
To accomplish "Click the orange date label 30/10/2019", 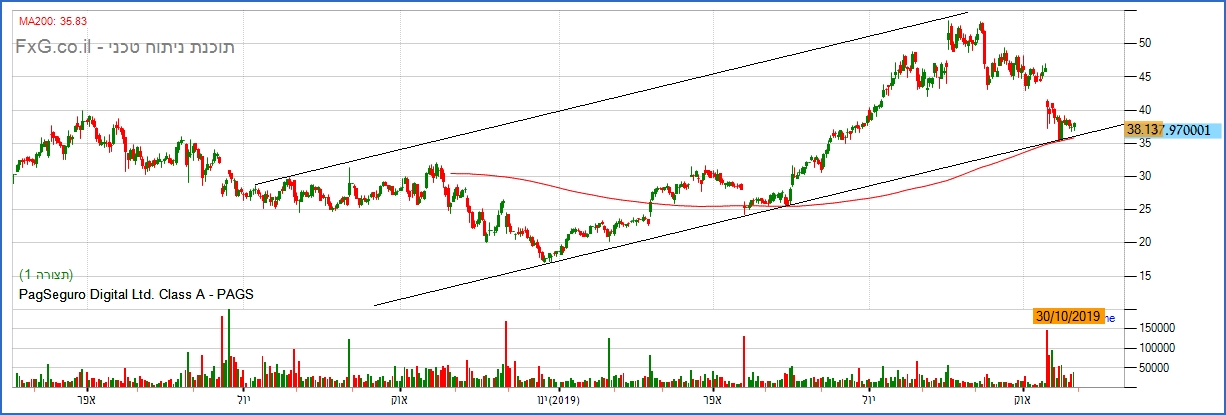I will [1069, 317].
